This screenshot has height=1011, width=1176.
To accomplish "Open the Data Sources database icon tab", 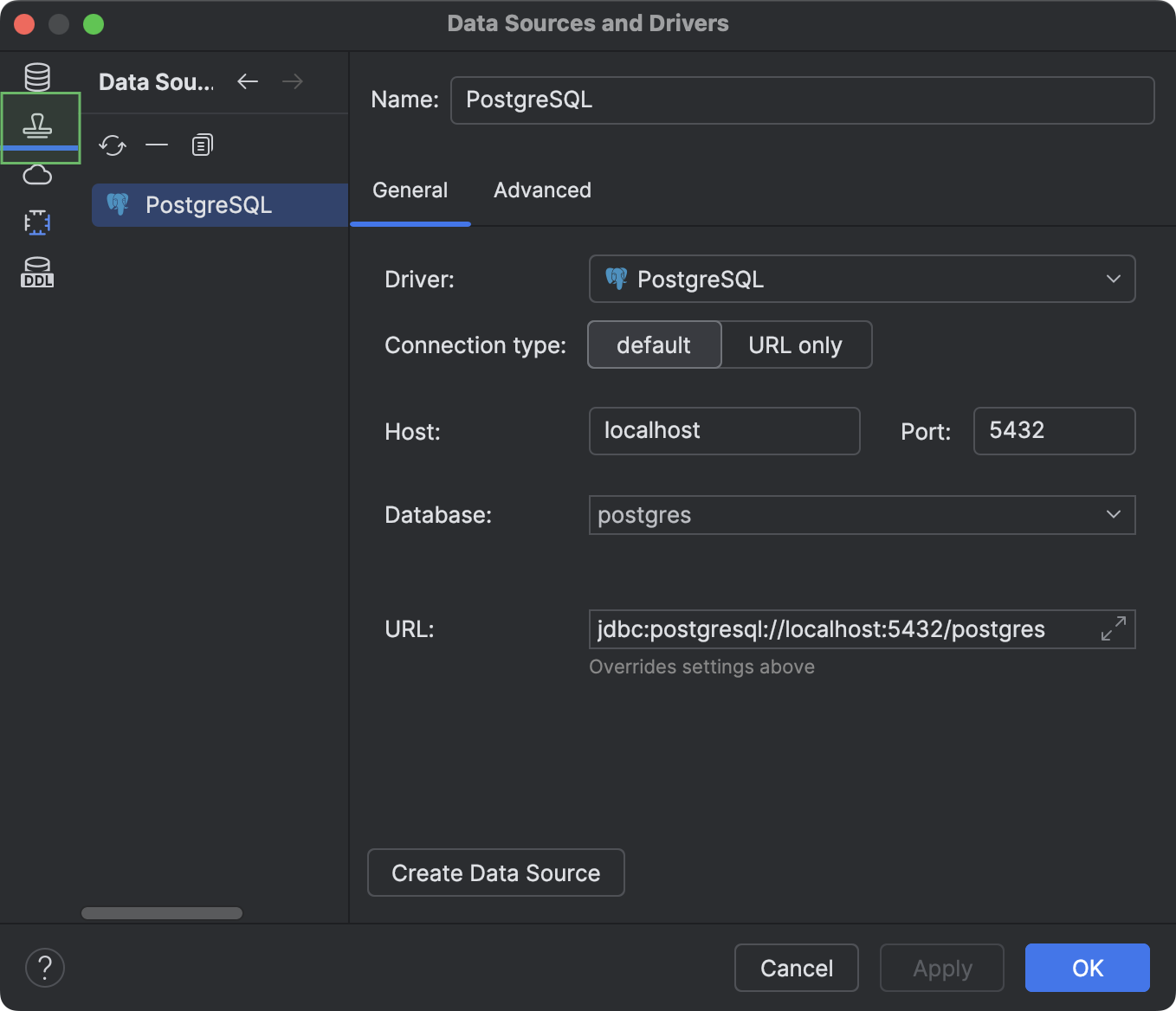I will click(37, 77).
